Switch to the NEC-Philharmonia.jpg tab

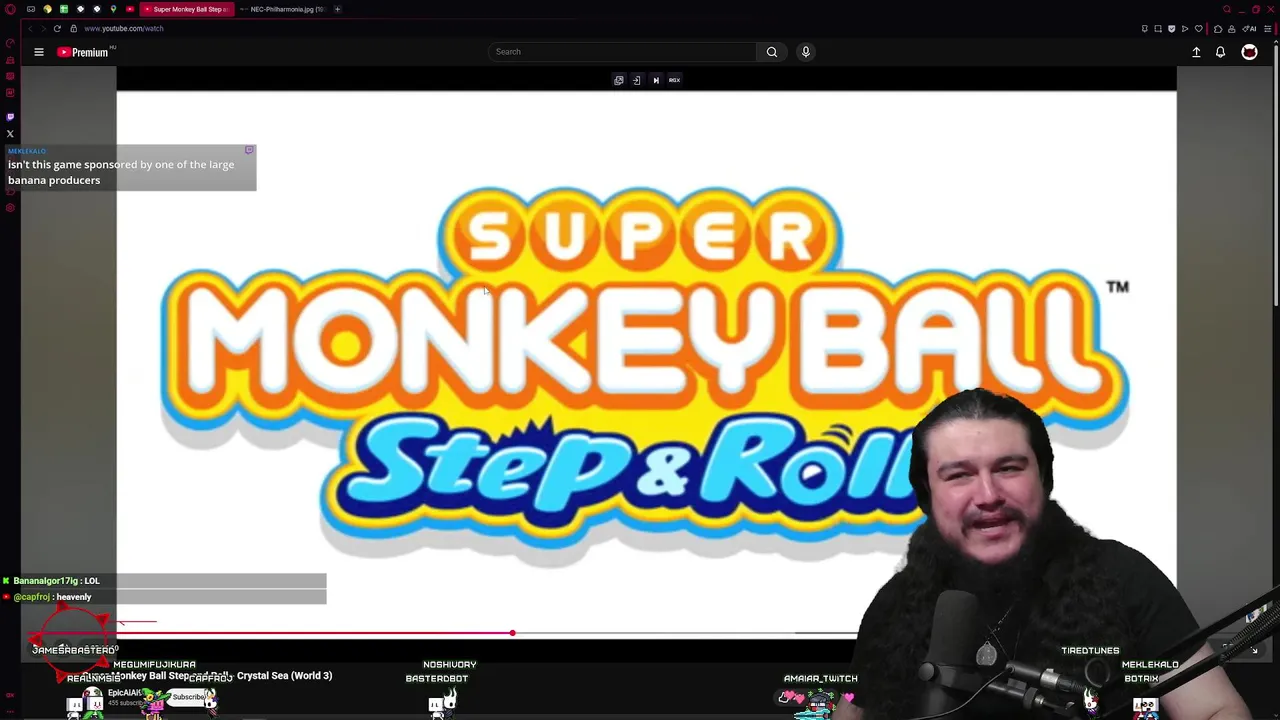point(282,9)
